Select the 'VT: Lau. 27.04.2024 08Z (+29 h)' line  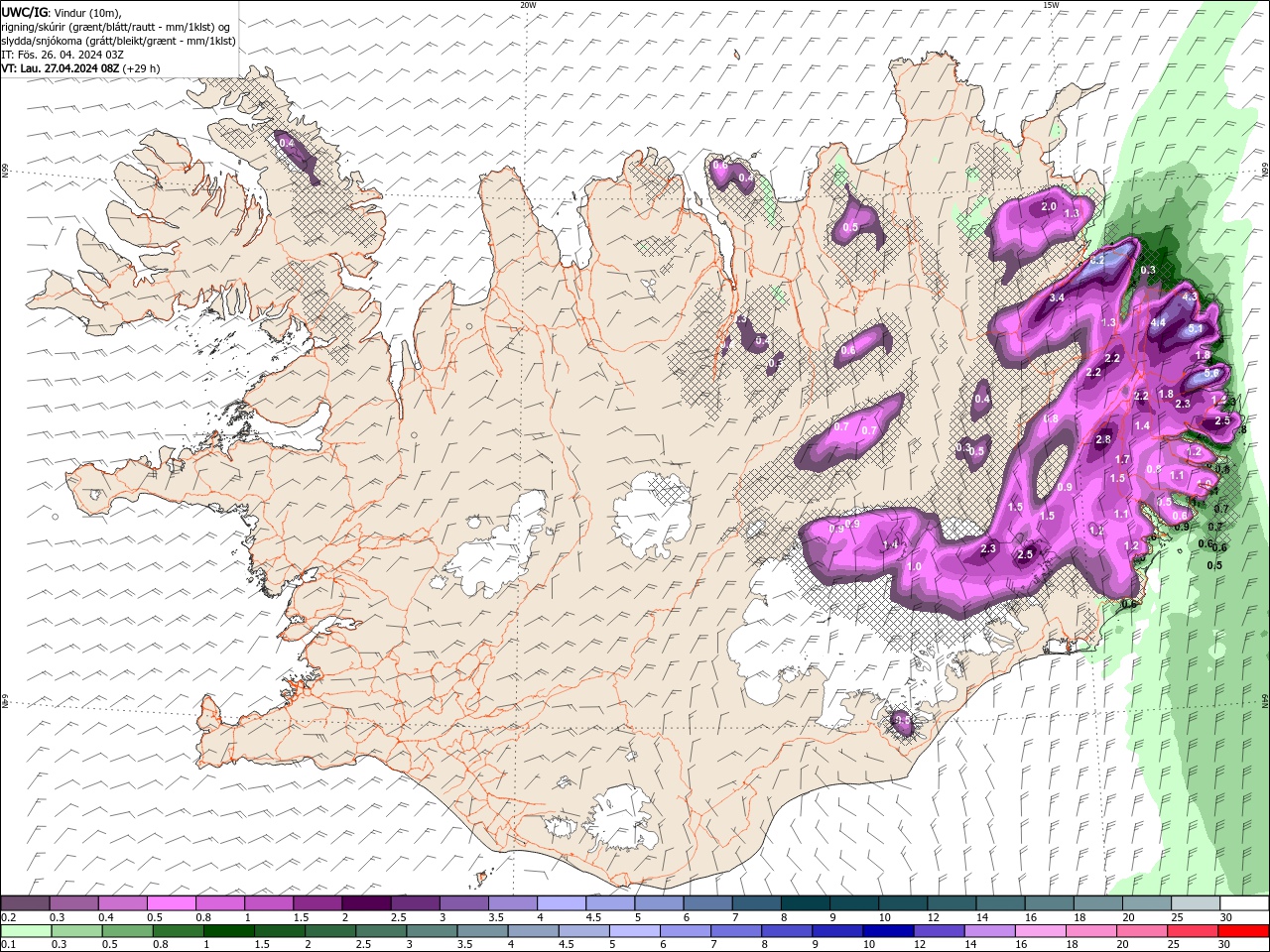[x=81, y=68]
